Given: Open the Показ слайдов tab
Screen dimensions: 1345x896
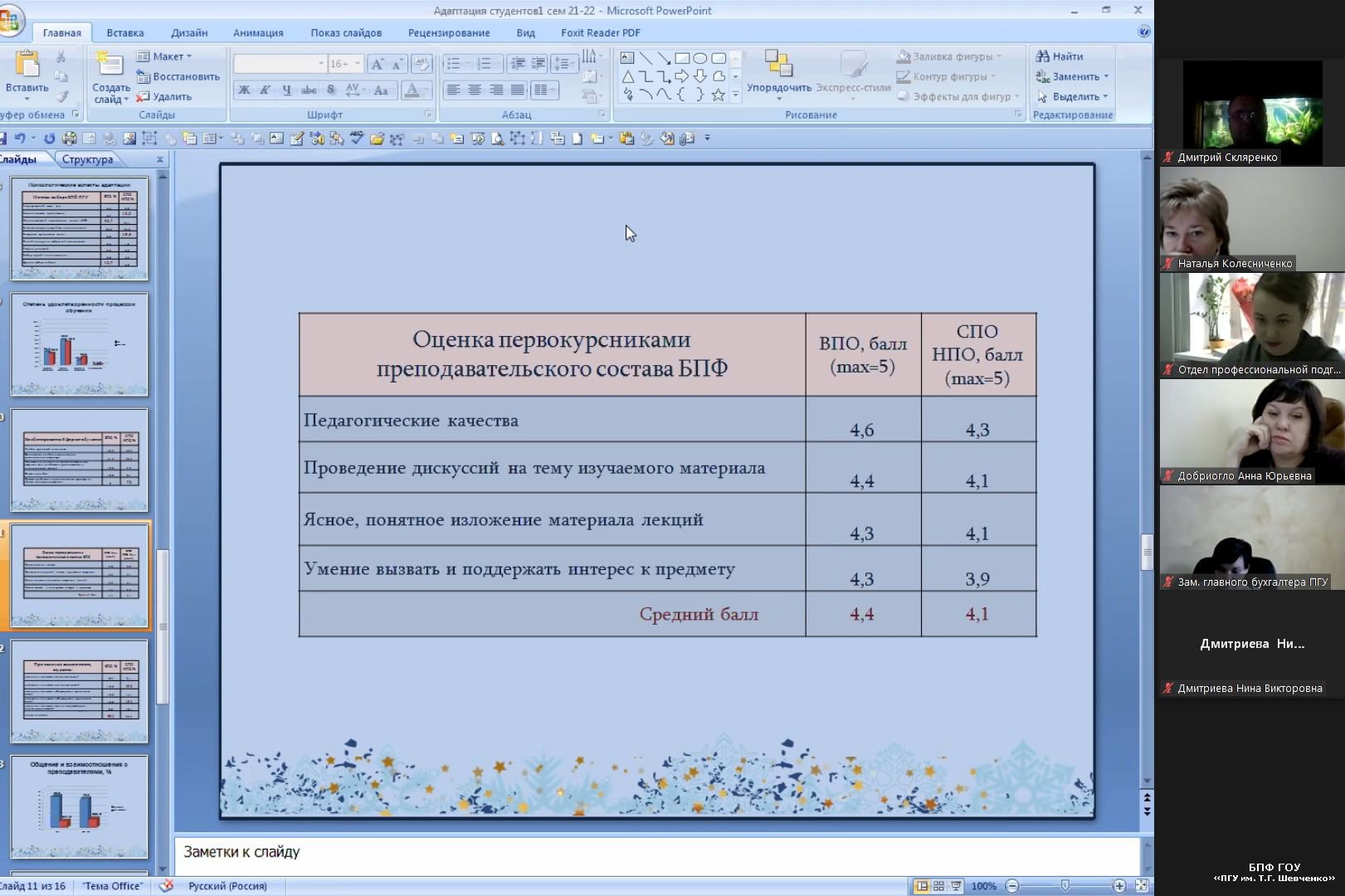Looking at the screenshot, I should (346, 33).
